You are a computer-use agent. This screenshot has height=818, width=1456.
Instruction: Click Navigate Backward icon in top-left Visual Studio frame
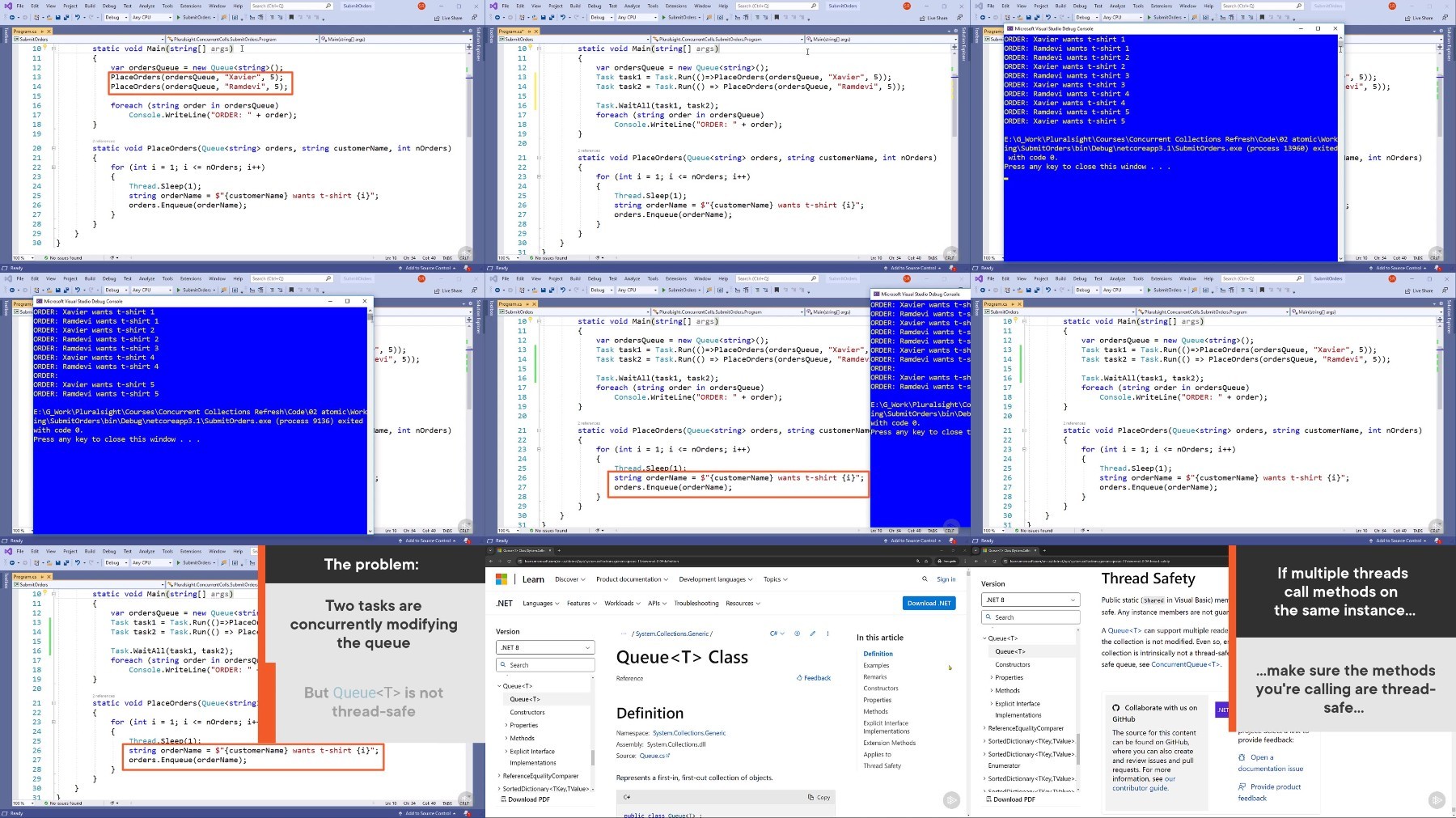pyautogui.click(x=12, y=17)
